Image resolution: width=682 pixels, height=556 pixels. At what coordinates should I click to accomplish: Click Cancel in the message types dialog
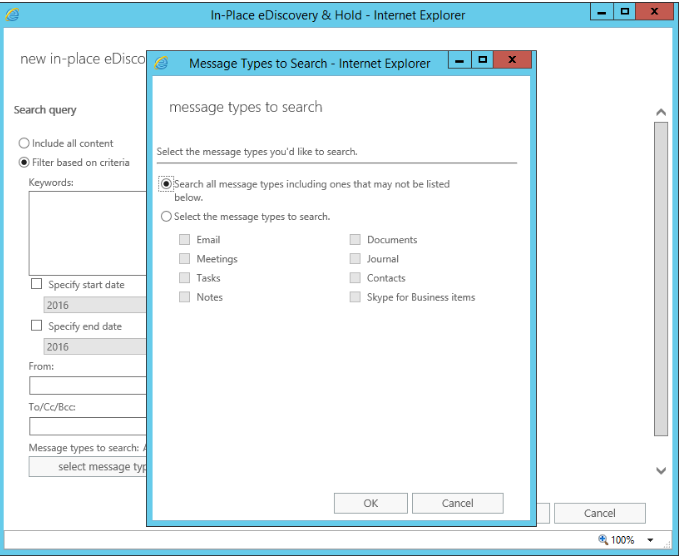[457, 503]
